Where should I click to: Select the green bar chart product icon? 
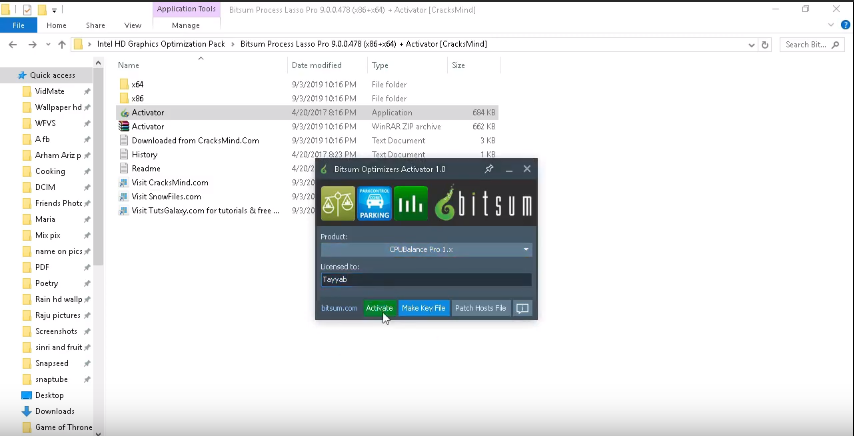[411, 204]
